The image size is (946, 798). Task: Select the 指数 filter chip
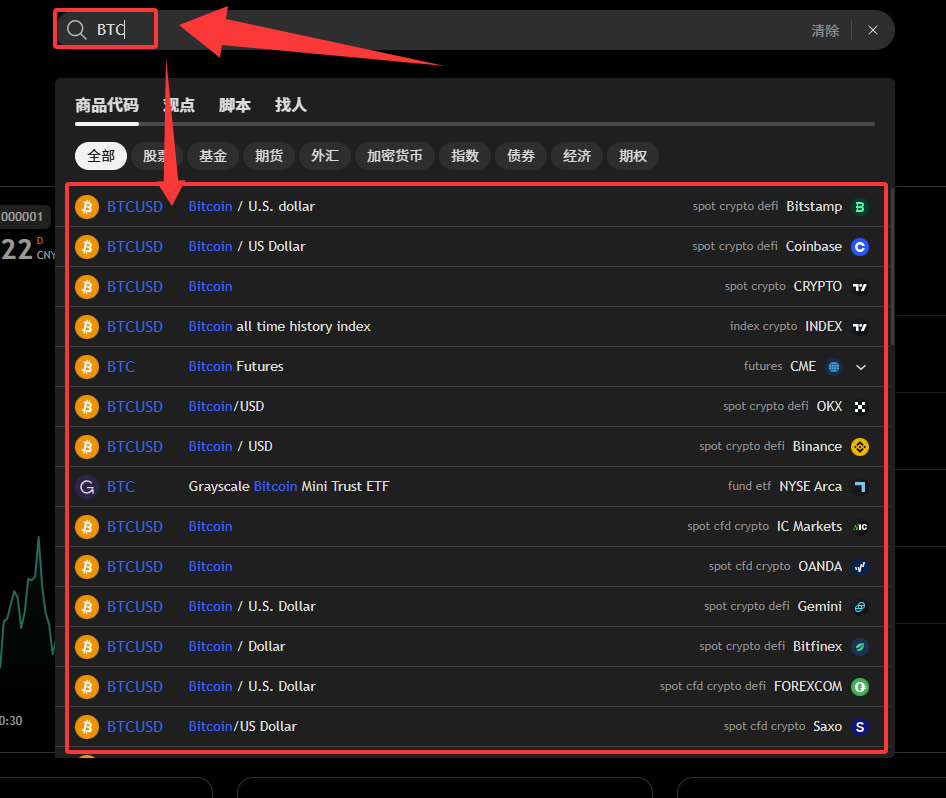(465, 156)
